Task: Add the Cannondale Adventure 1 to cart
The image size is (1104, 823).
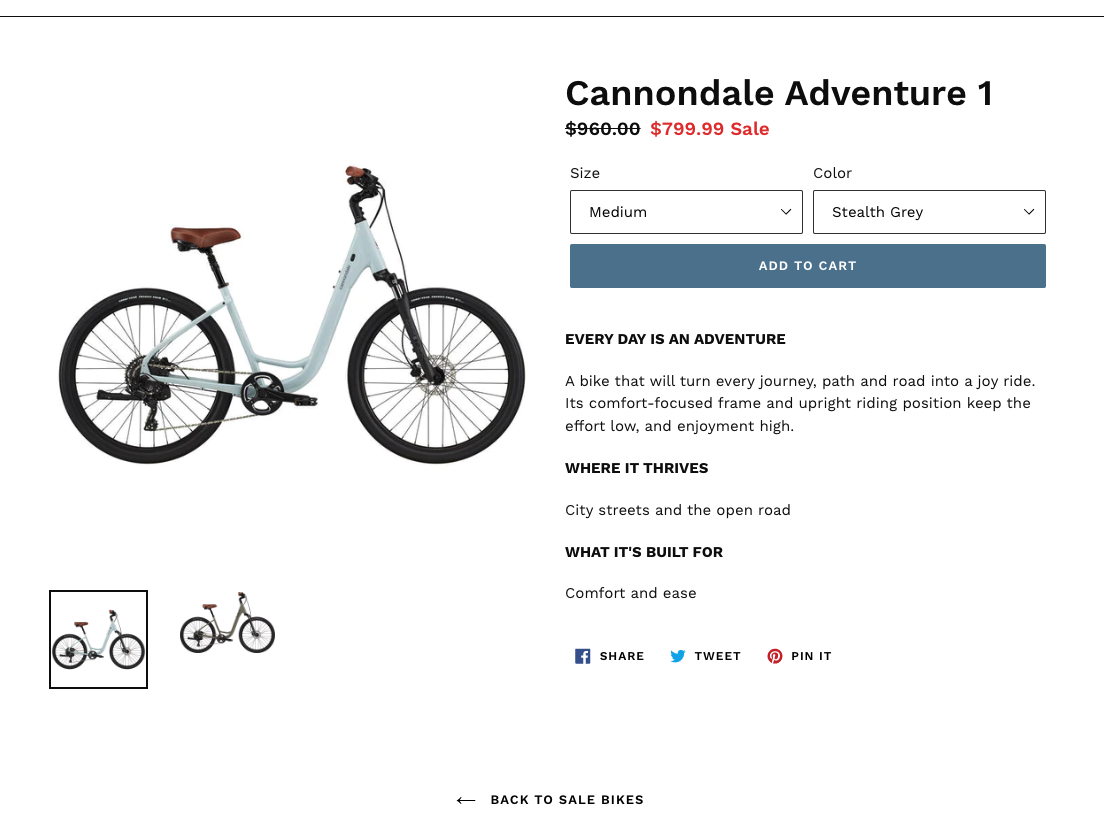Action: (807, 266)
